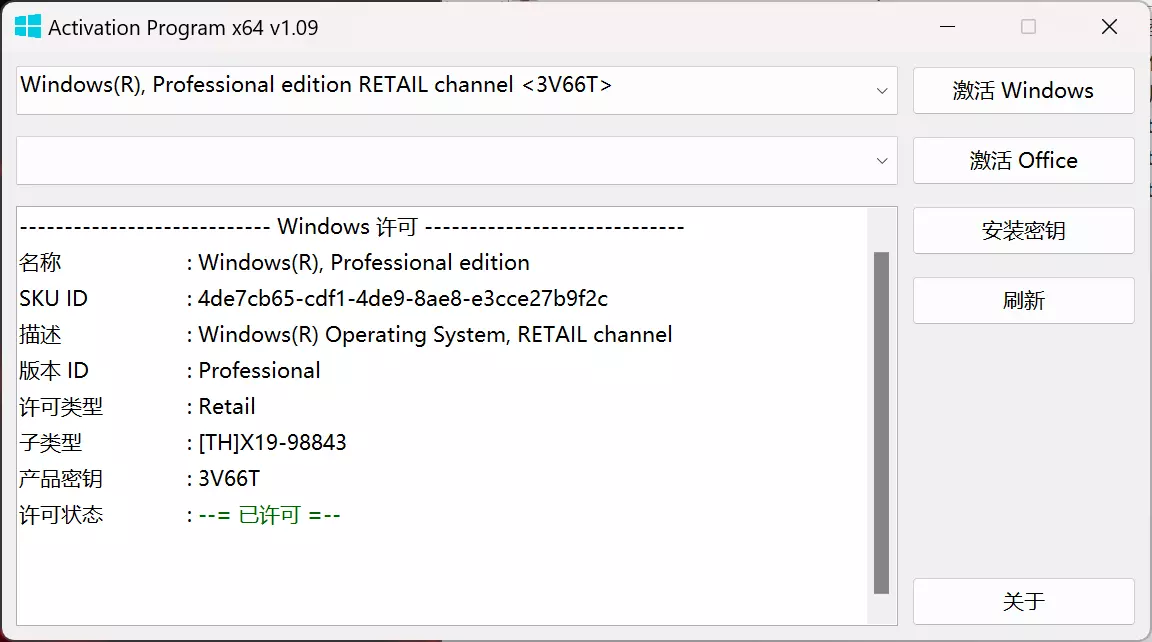Viewport: 1152px width, 642px height.
Task: Click the Retail license type value
Action: [x=227, y=406]
